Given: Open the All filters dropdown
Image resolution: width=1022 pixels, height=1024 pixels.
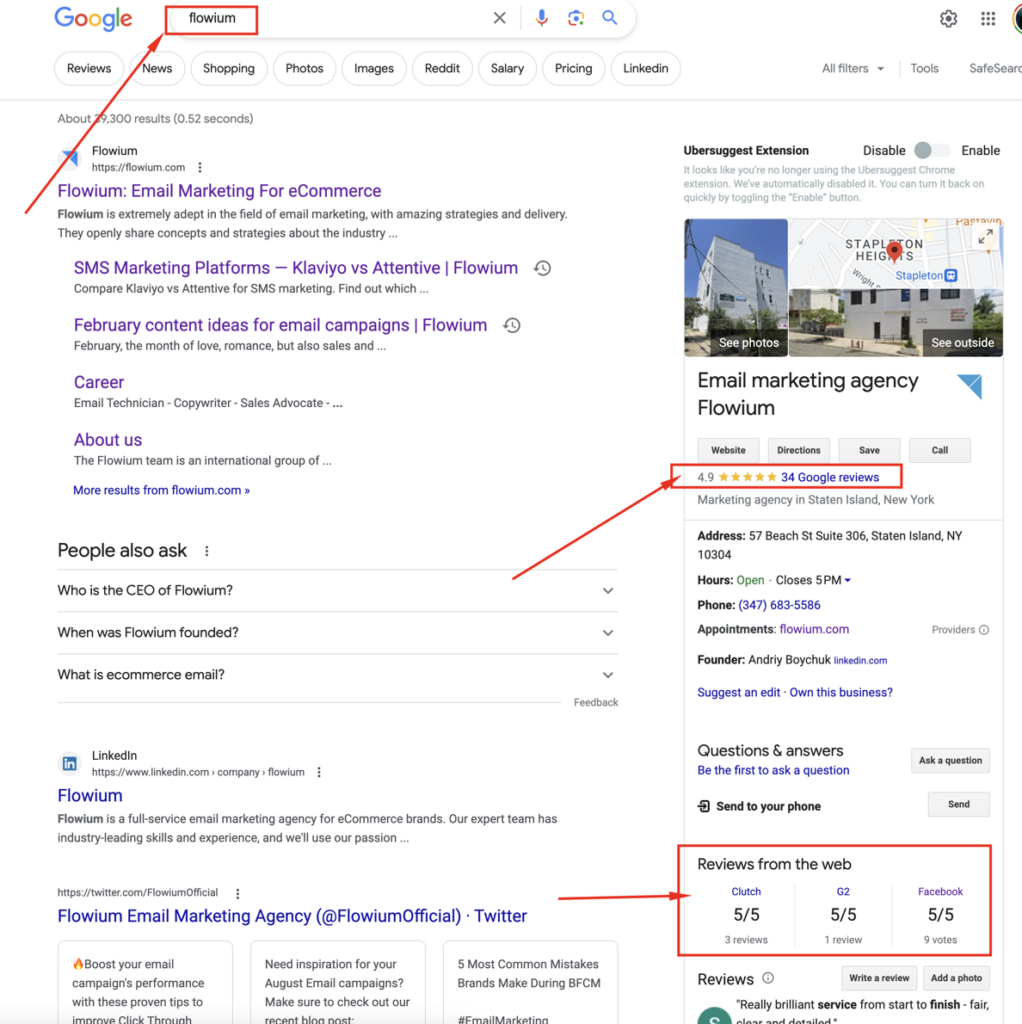Looking at the screenshot, I should pyautogui.click(x=853, y=69).
